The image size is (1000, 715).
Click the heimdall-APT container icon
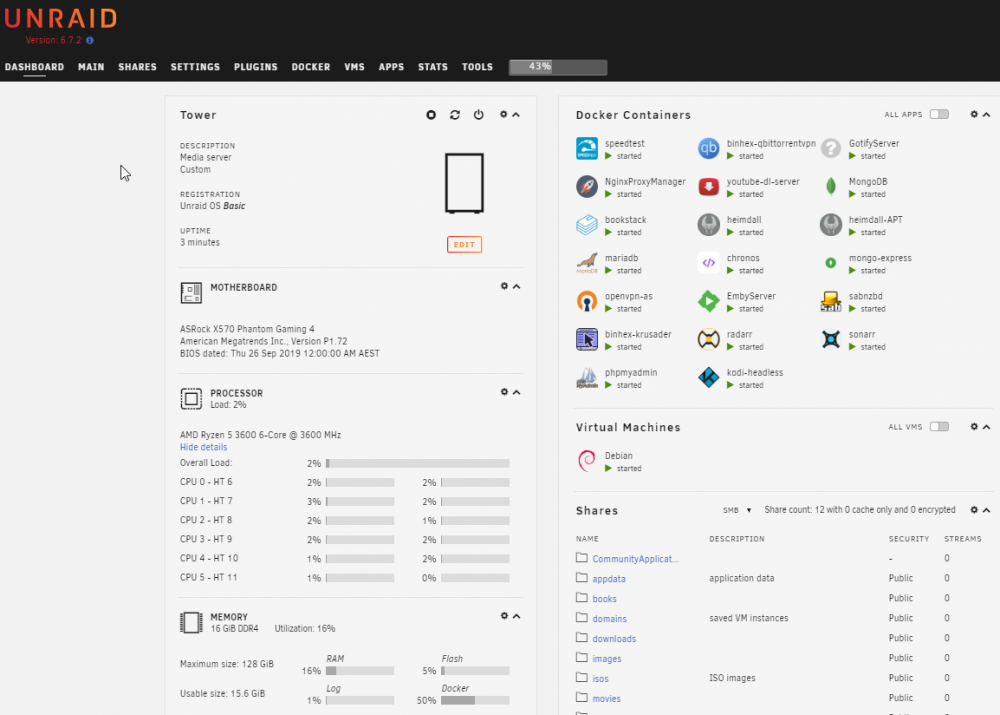(830, 225)
